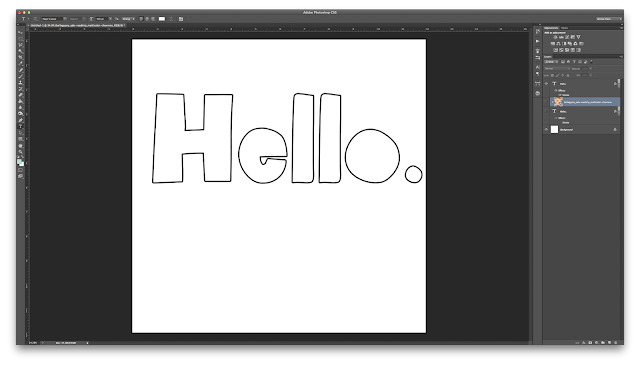The height and width of the screenshot is (366, 640).
Task: Add a Curves adjustment
Action: (x=567, y=37)
